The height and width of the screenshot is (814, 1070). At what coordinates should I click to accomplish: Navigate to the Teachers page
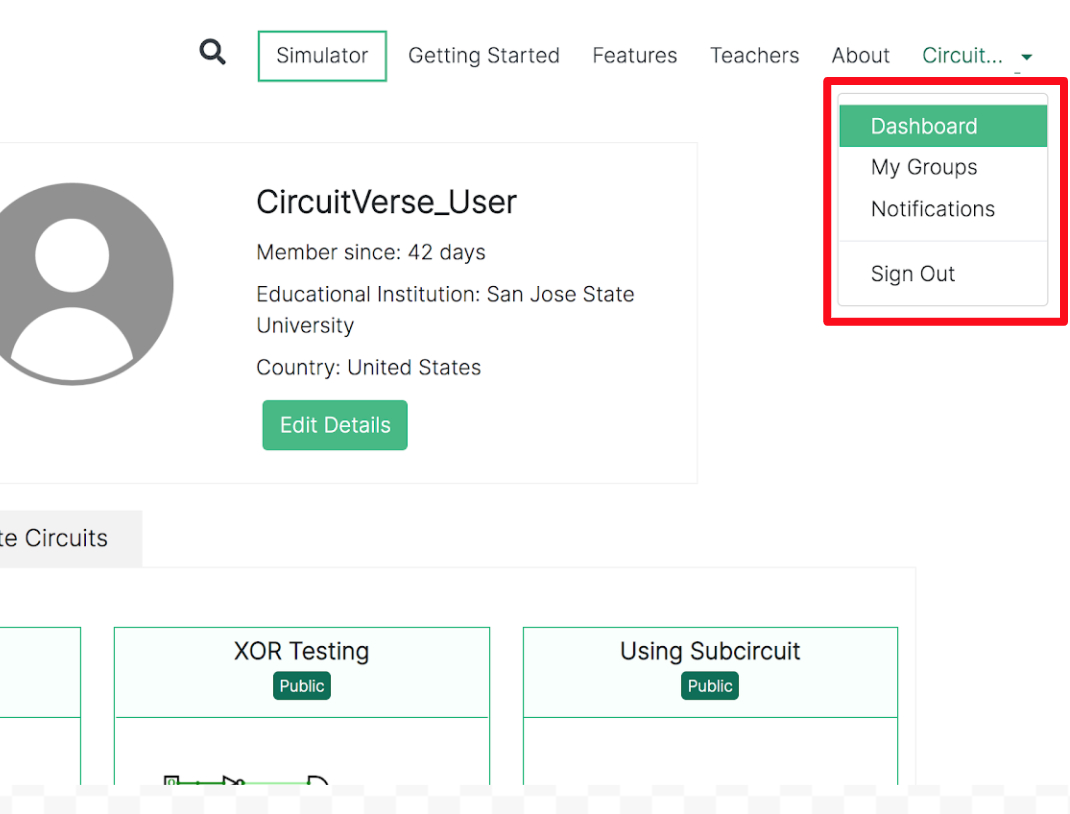(755, 56)
